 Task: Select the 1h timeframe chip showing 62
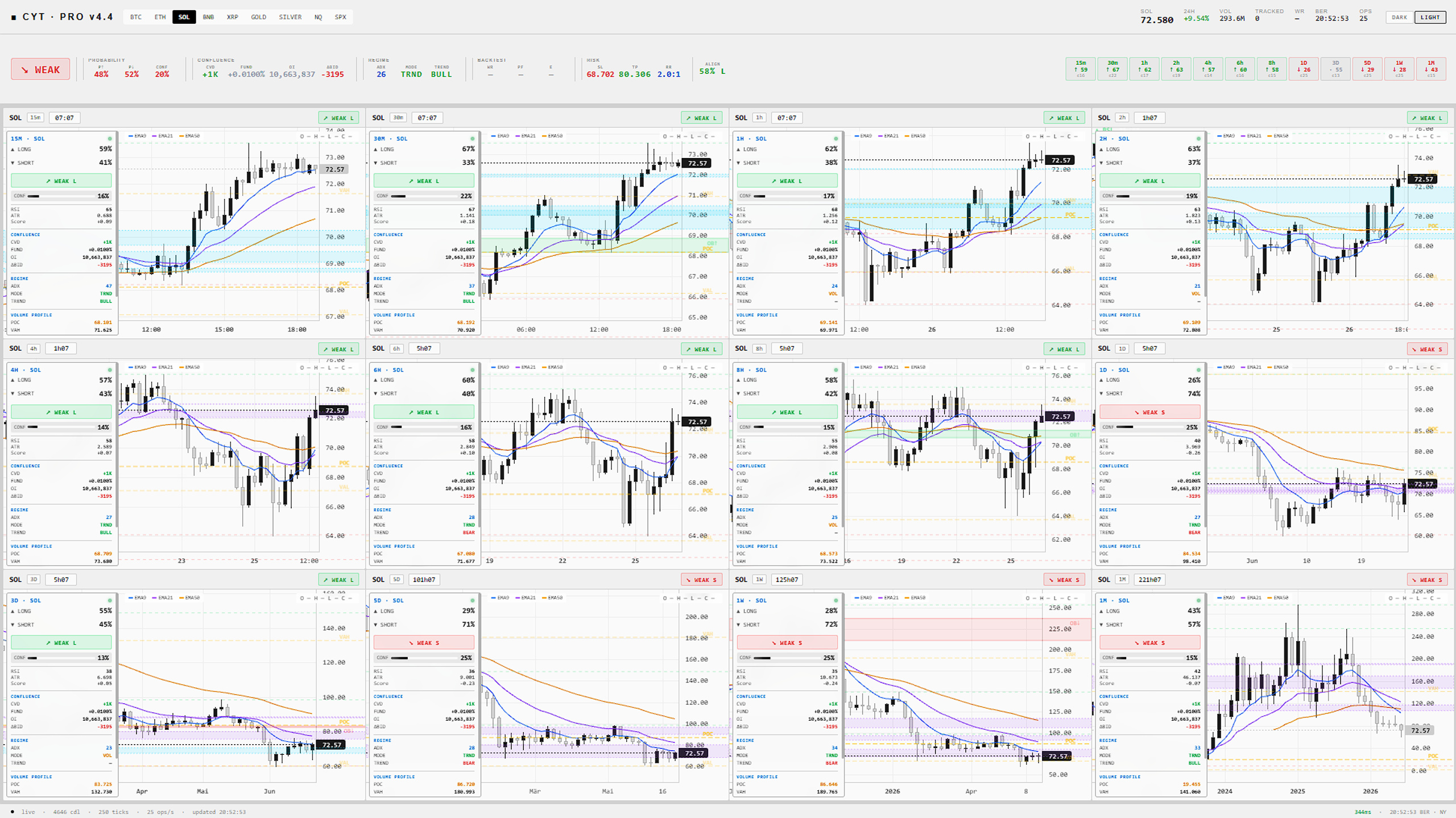[1144, 69]
